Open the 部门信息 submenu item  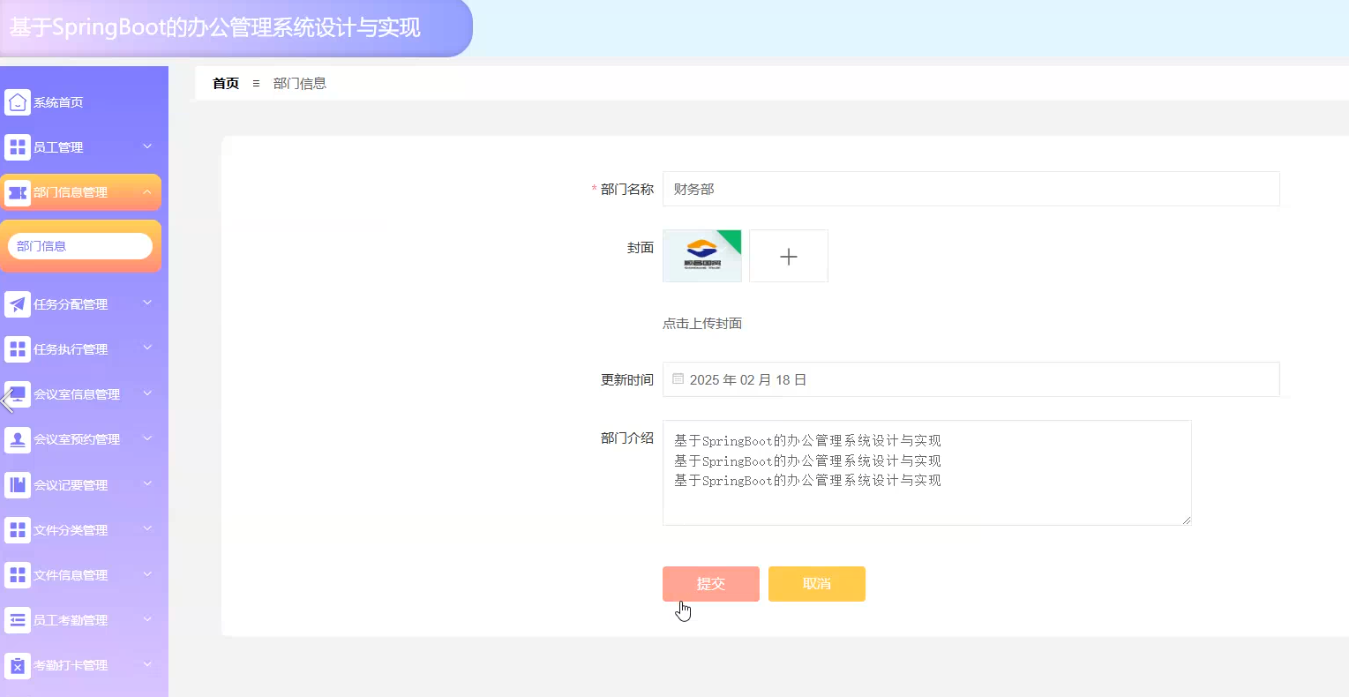[80, 246]
